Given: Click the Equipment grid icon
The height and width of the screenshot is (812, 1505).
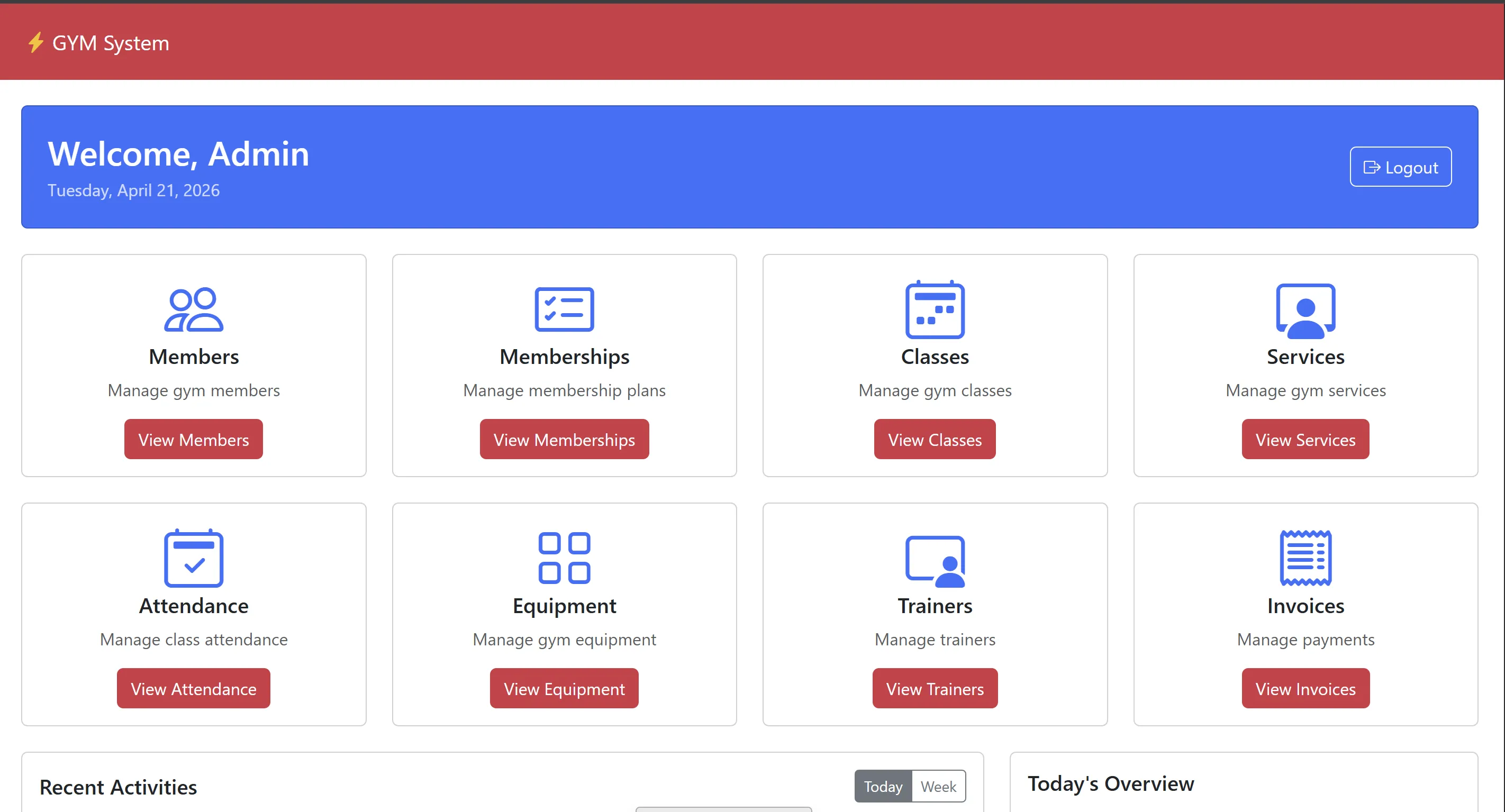Looking at the screenshot, I should pos(564,558).
